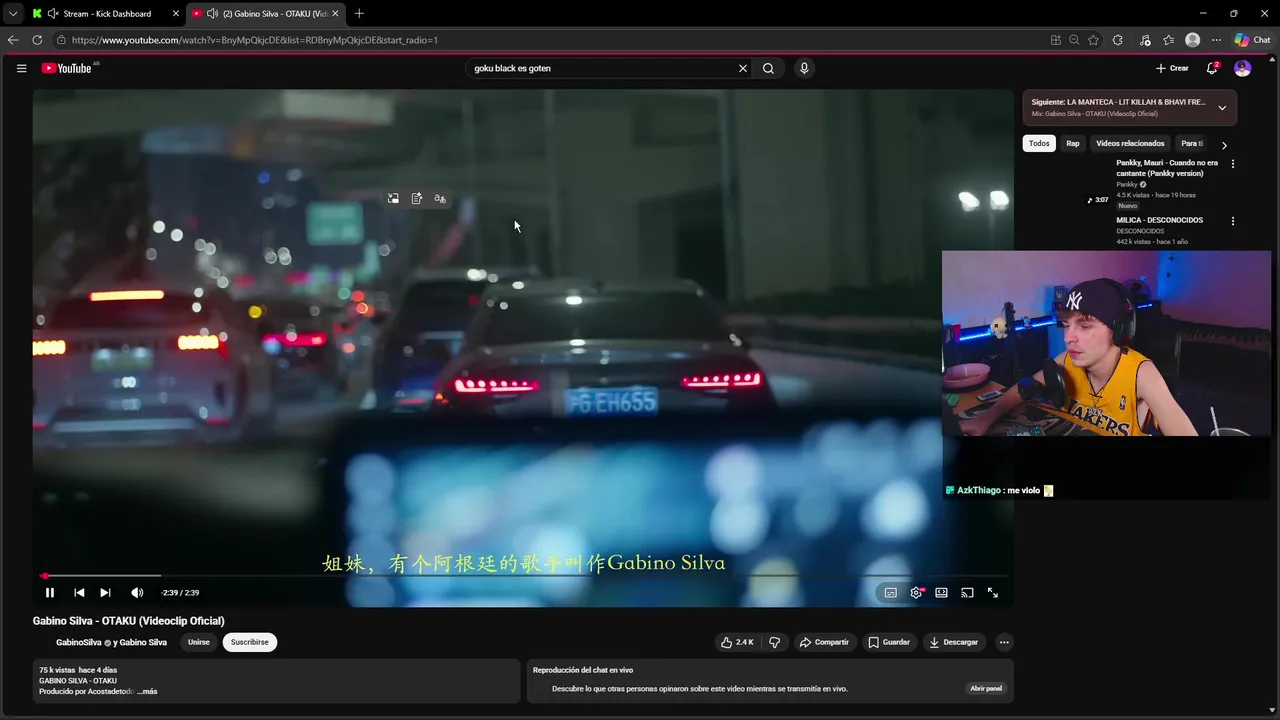Select the Para ti filter chip
The height and width of the screenshot is (720, 1280).
pyautogui.click(x=1192, y=143)
